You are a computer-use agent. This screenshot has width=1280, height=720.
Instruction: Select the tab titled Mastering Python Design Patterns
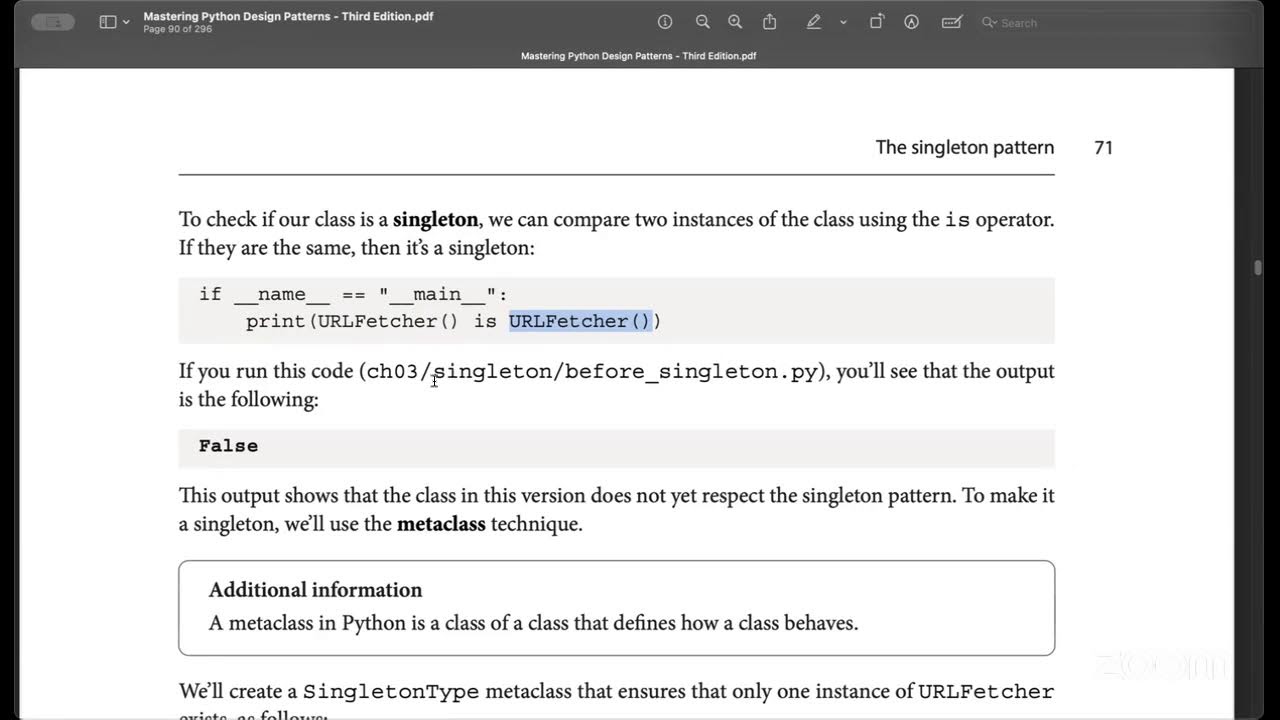pyautogui.click(x=638, y=56)
